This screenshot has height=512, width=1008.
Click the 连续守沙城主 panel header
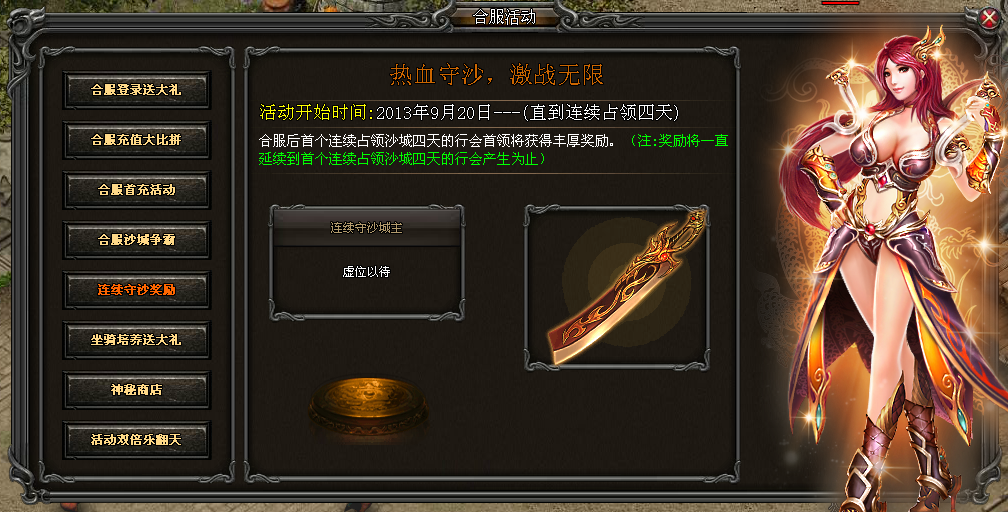pos(366,228)
